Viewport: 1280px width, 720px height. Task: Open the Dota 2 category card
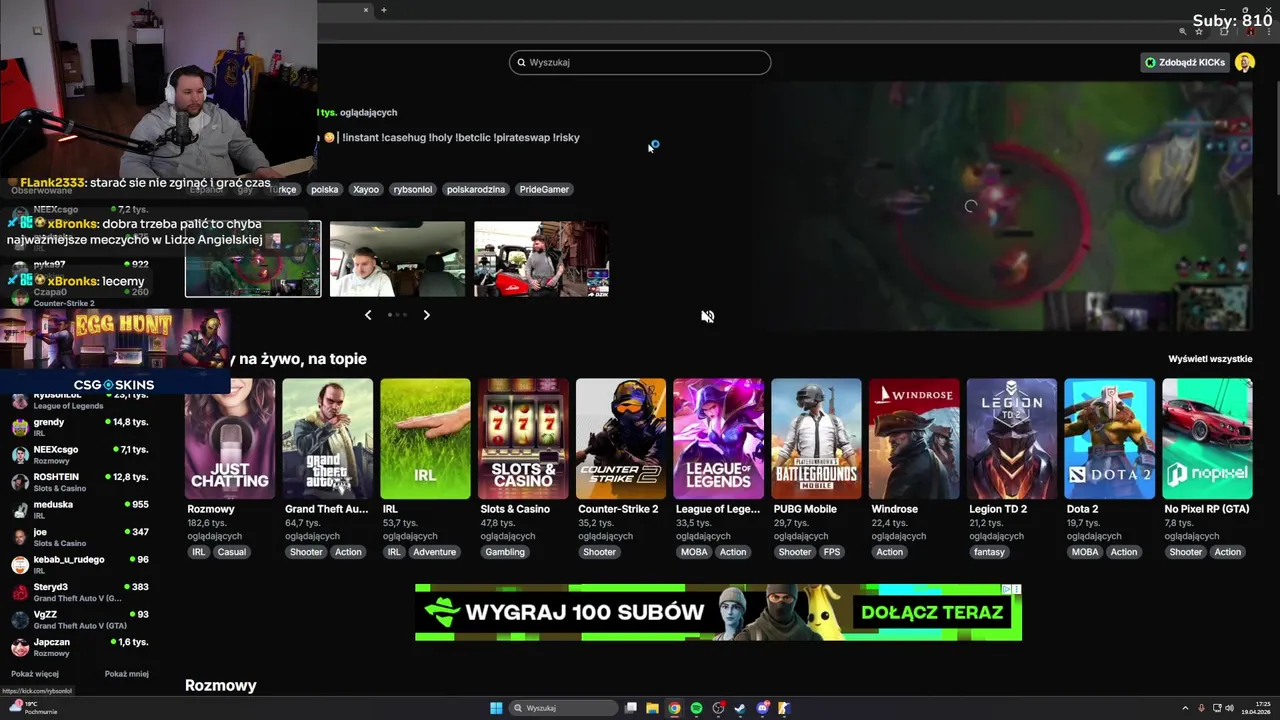pyautogui.click(x=1109, y=438)
